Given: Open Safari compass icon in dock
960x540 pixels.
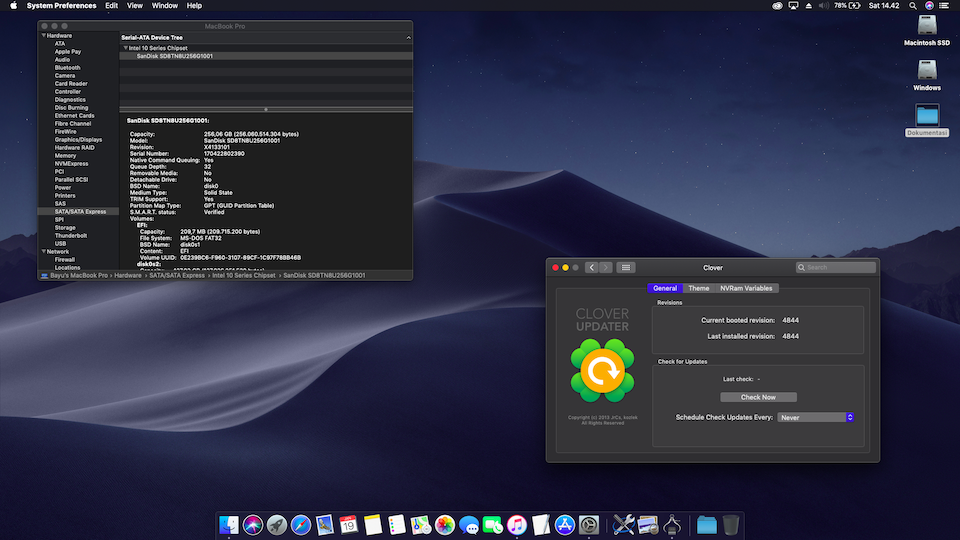Looking at the screenshot, I should (x=301, y=525).
